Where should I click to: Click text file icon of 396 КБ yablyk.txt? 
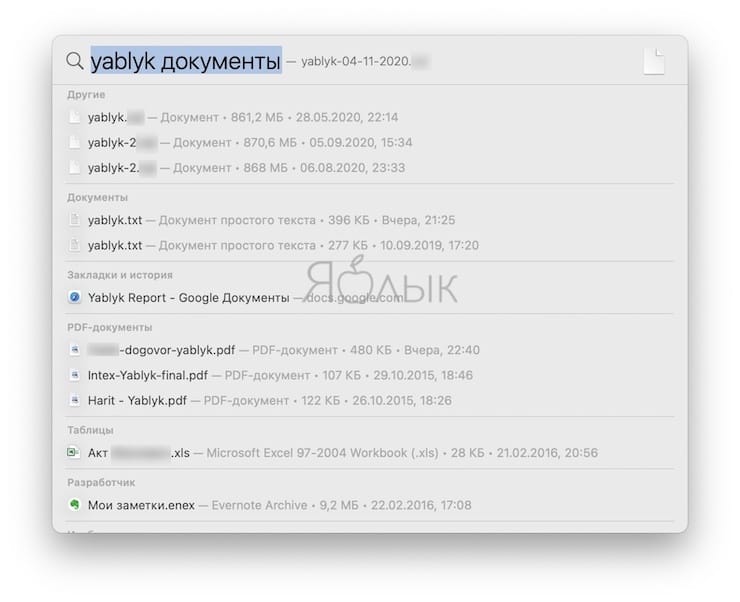(75, 220)
